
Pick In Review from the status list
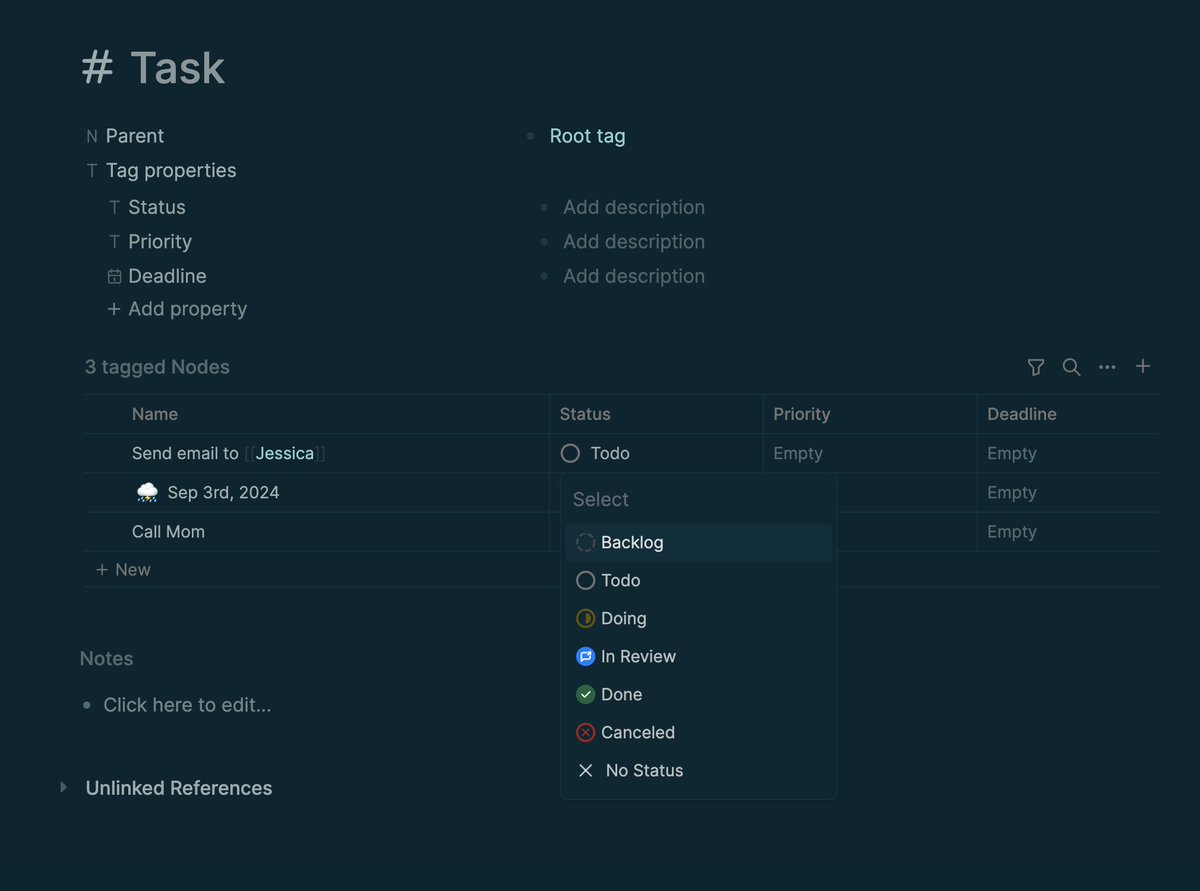coord(698,656)
